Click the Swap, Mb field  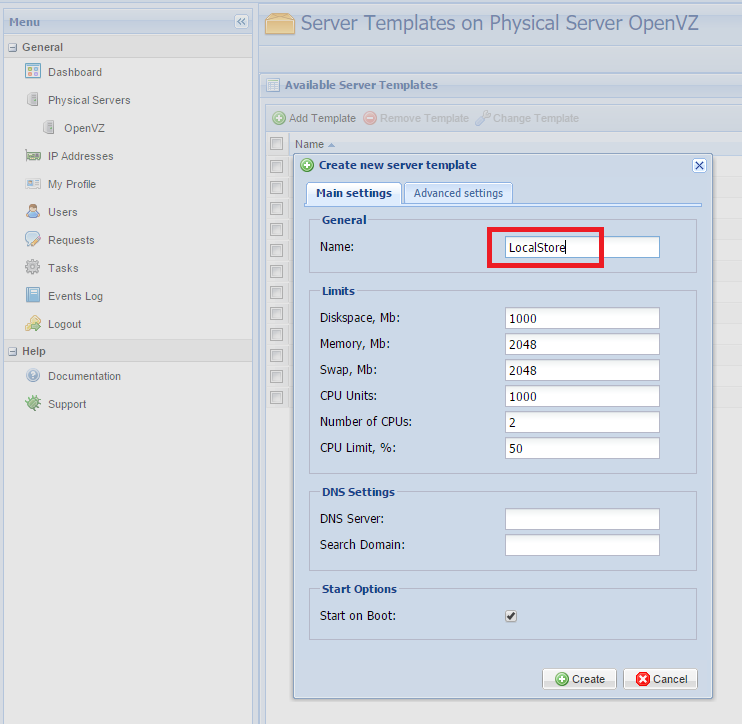[x=582, y=370]
